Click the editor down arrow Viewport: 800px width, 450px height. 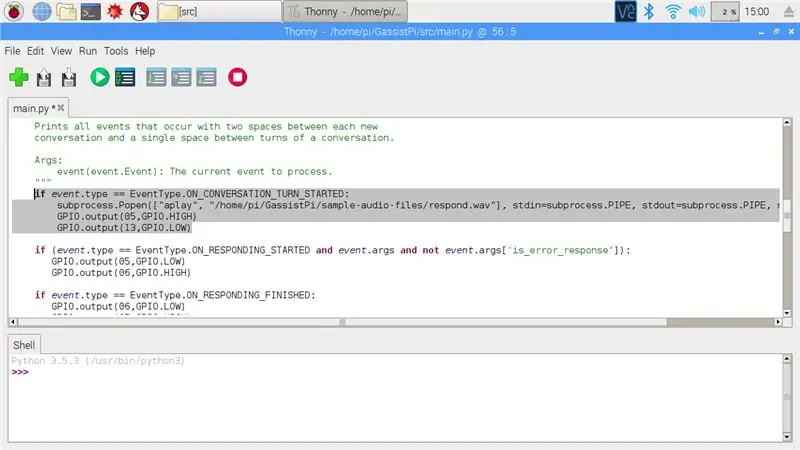coord(787,313)
